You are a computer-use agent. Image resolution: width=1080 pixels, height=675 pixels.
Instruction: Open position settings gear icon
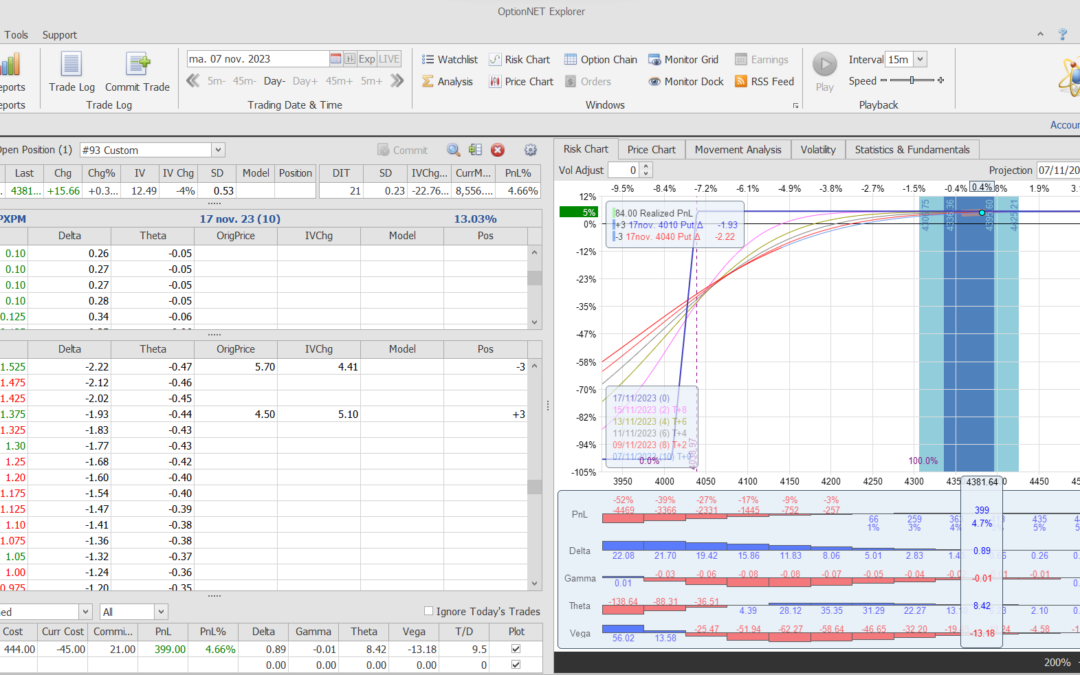point(531,150)
